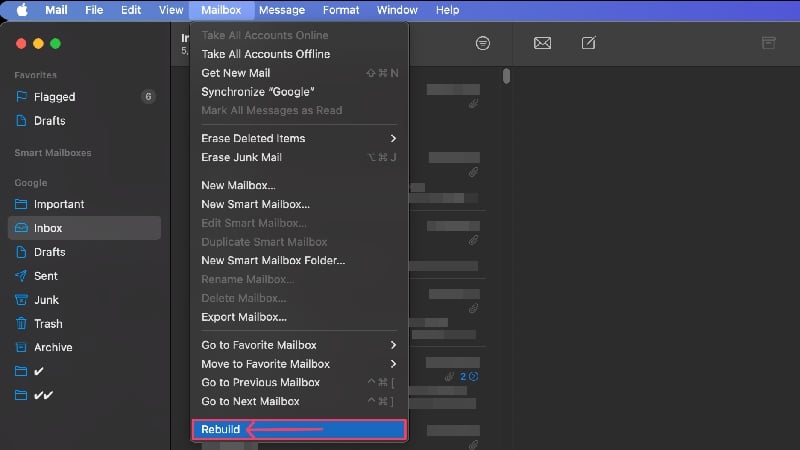The height and width of the screenshot is (450, 800).
Task: Open the Message menu in menu bar
Action: coord(282,10)
